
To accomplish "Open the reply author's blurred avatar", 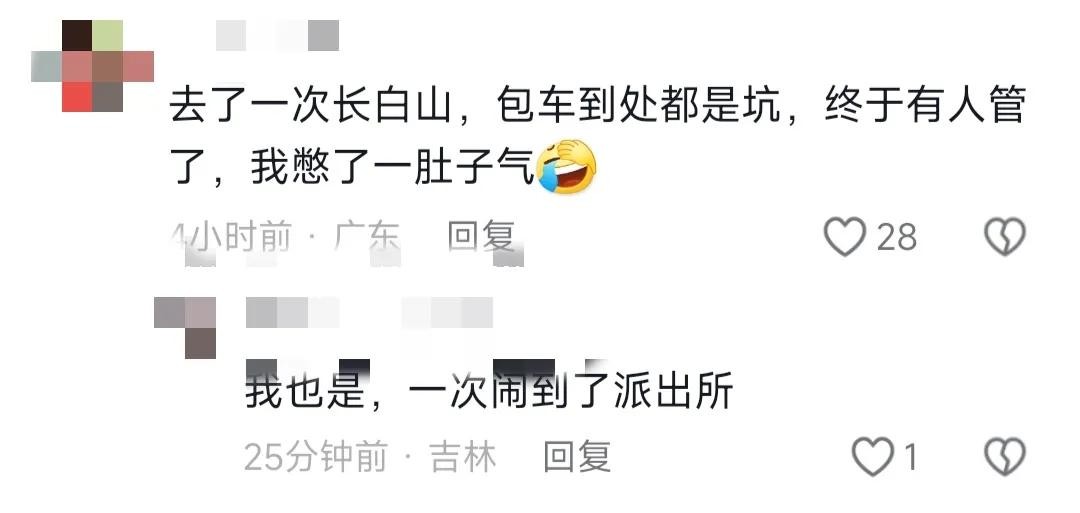I will point(185,328).
